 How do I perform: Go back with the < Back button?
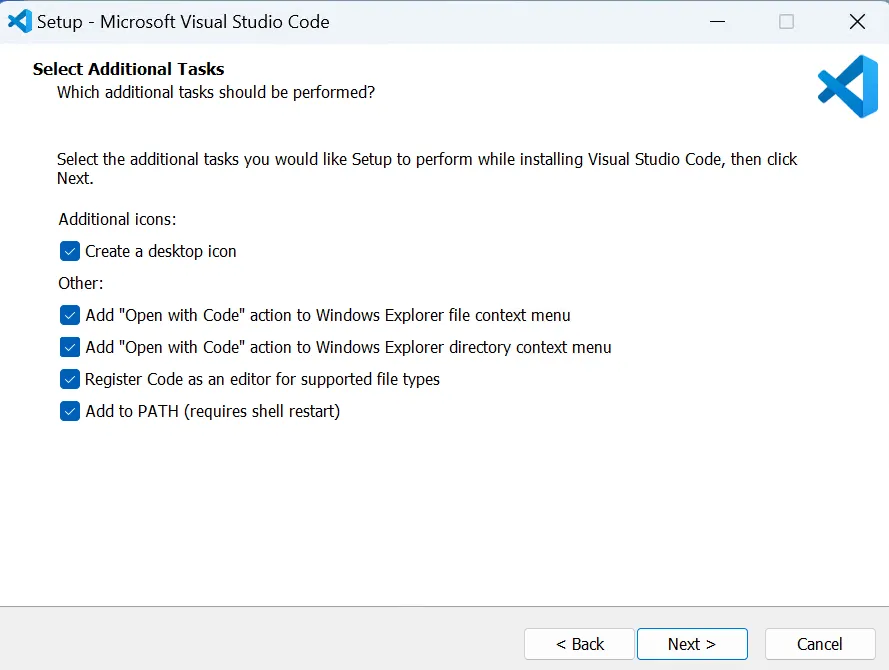tap(579, 644)
